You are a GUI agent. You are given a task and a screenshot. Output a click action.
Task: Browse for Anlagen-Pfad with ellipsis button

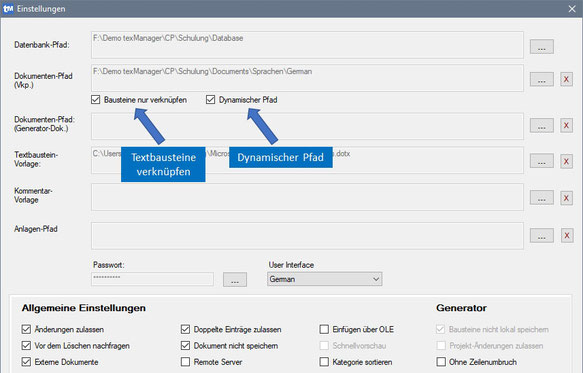(x=541, y=235)
